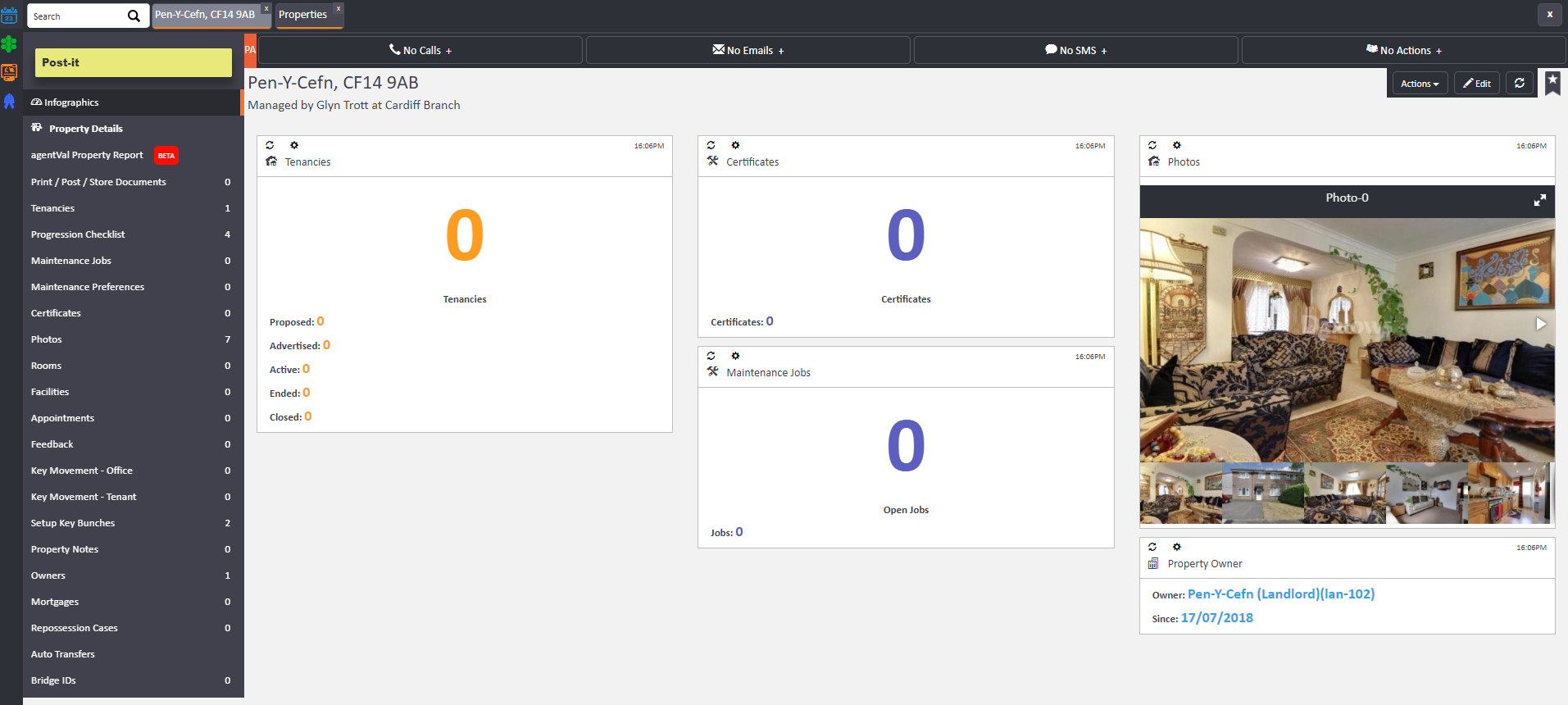Open settings gear on Maintenance Jobs widget

735,356
